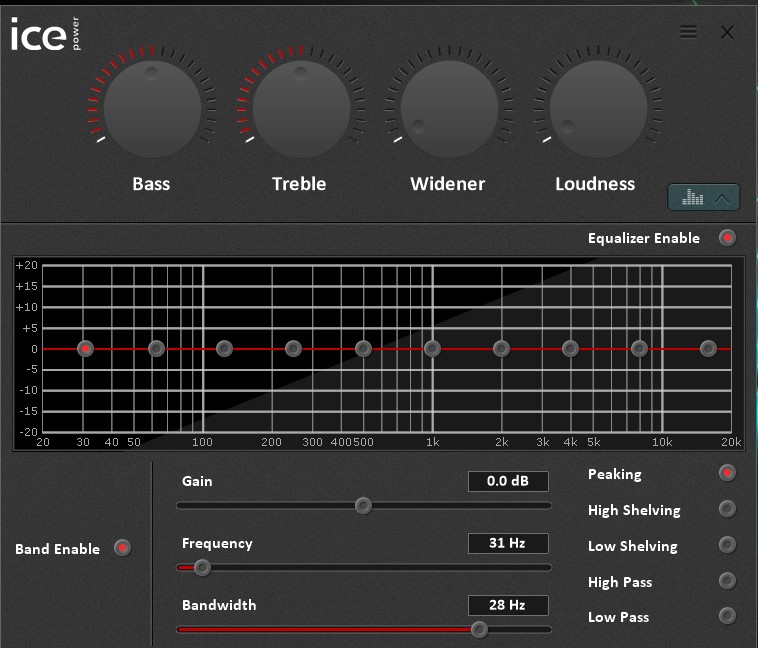Click the Frequency slider handle
The width and height of the screenshot is (758, 648).
(202, 567)
